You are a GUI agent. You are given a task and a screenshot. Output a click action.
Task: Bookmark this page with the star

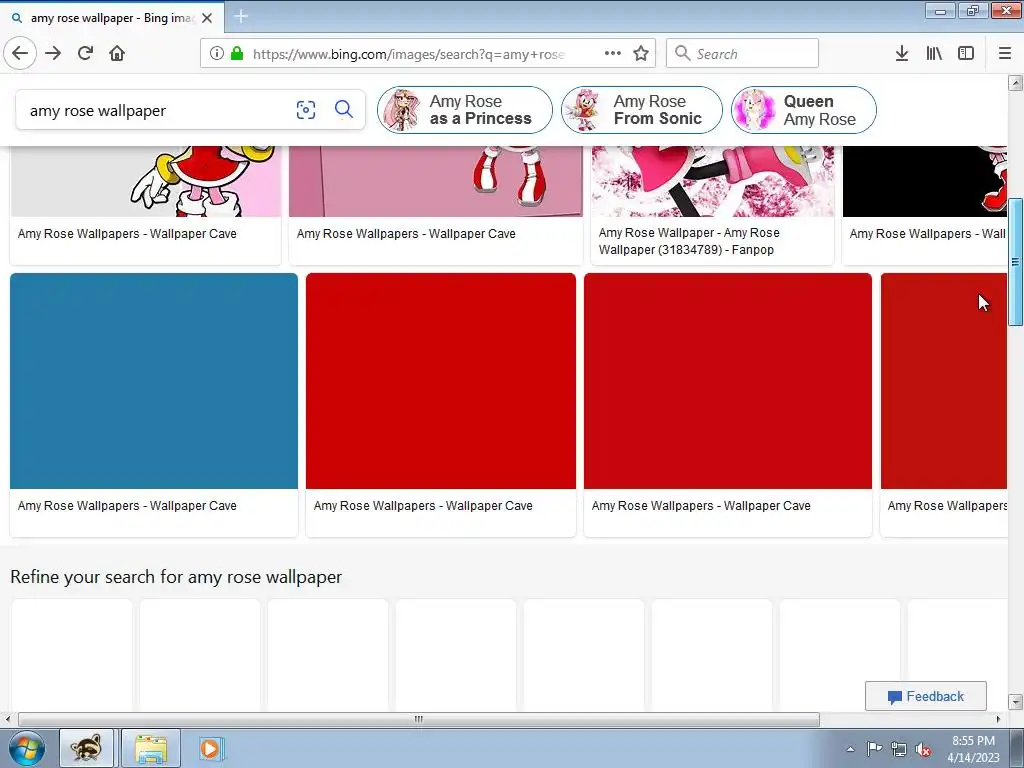tap(641, 53)
